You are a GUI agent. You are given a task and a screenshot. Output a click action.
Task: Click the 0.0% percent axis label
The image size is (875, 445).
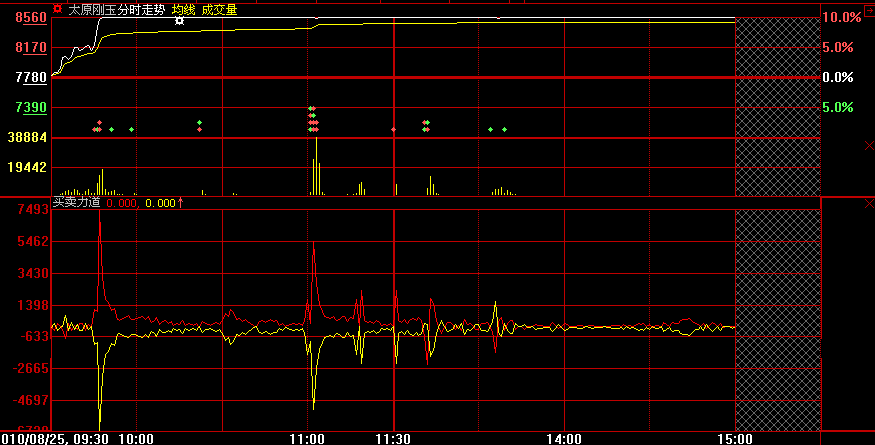tap(838, 77)
